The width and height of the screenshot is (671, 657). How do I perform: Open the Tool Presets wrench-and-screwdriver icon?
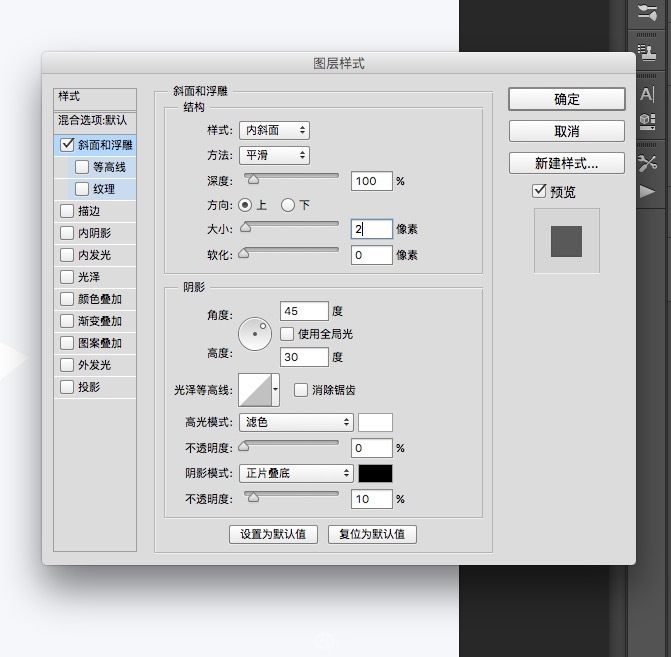tap(647, 163)
